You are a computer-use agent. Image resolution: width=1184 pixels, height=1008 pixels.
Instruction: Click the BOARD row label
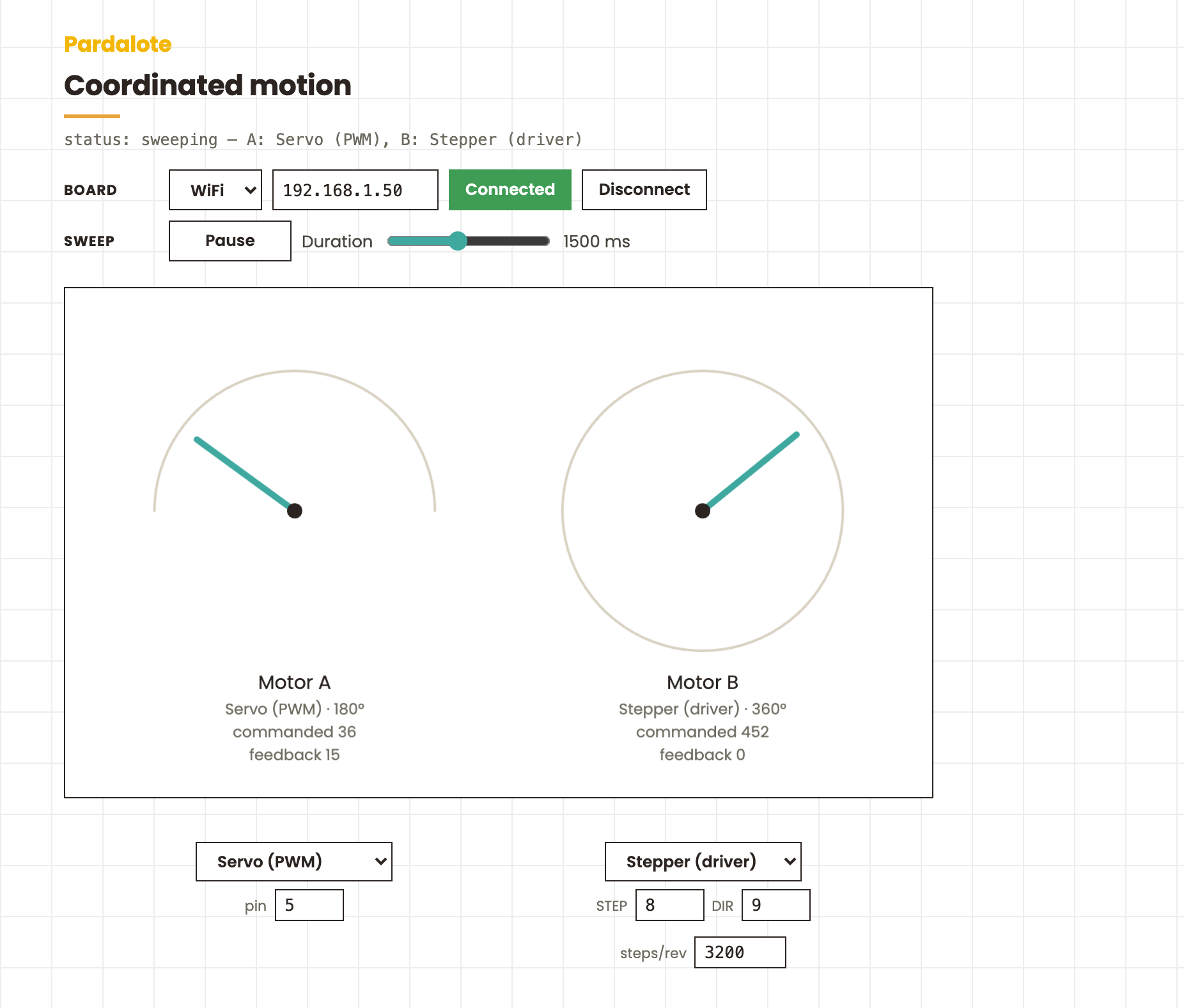click(90, 190)
